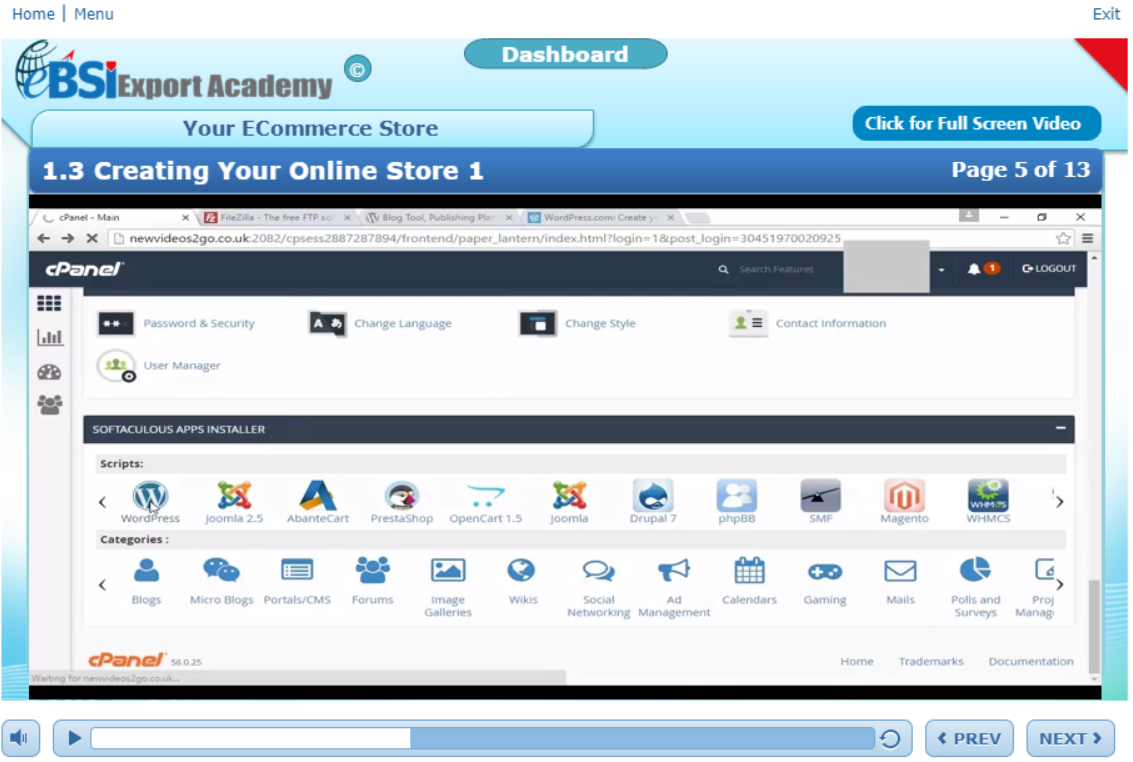Click Exit at the top right
Image resolution: width=1133 pixels, height=762 pixels.
pos(1106,14)
